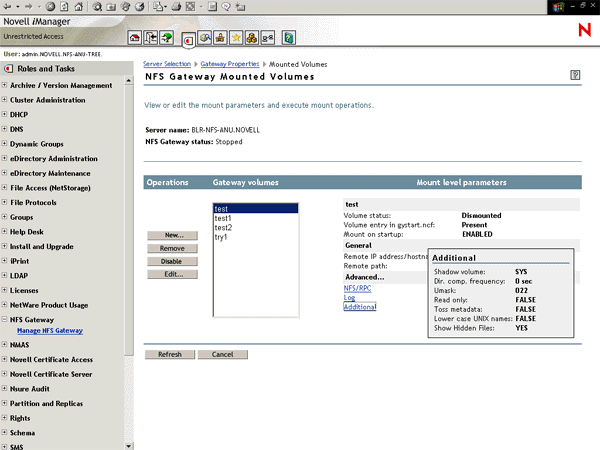Click the Remove button
600x450 pixels.
click(x=173, y=248)
